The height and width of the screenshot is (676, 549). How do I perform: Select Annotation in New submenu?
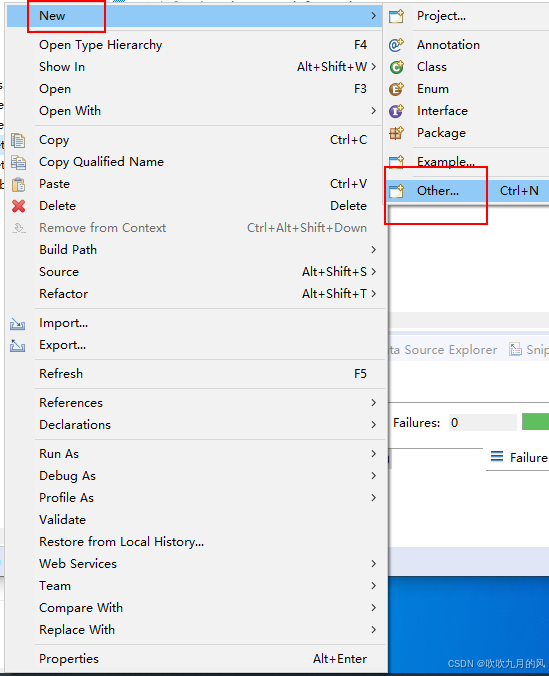467,45
